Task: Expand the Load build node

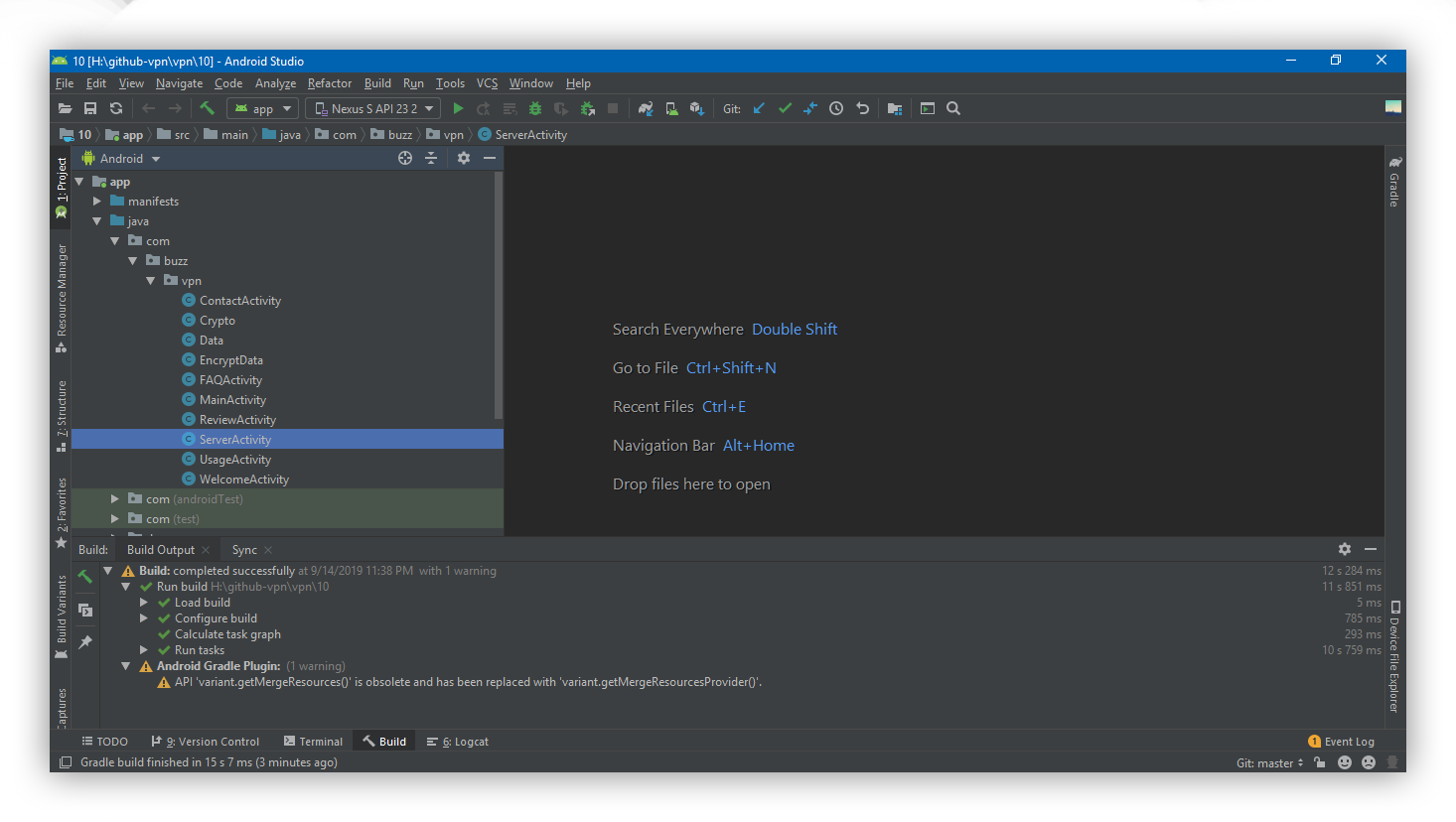Action: point(144,603)
